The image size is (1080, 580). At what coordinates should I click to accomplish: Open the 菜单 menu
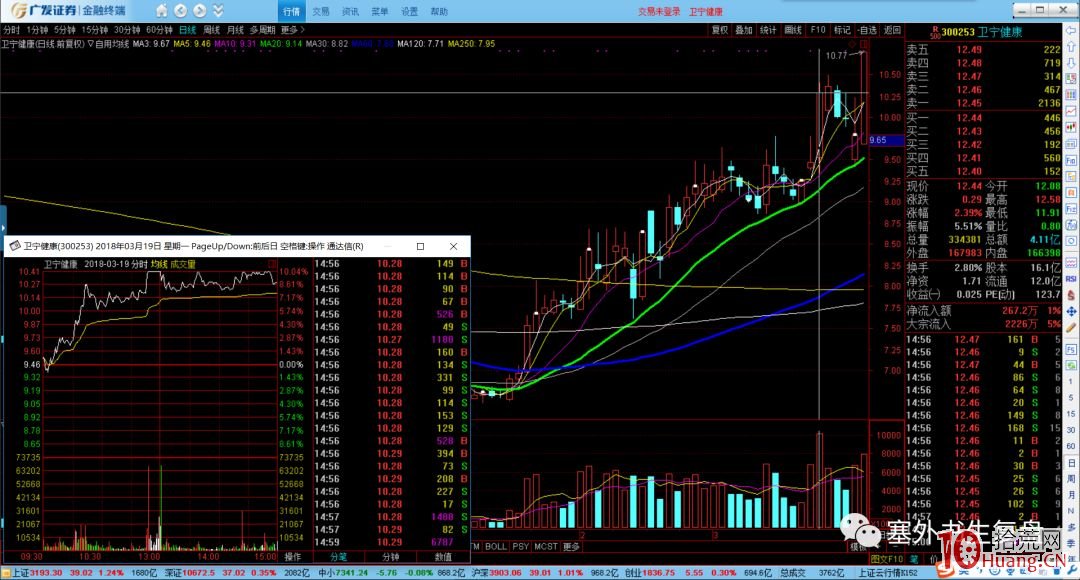[380, 11]
